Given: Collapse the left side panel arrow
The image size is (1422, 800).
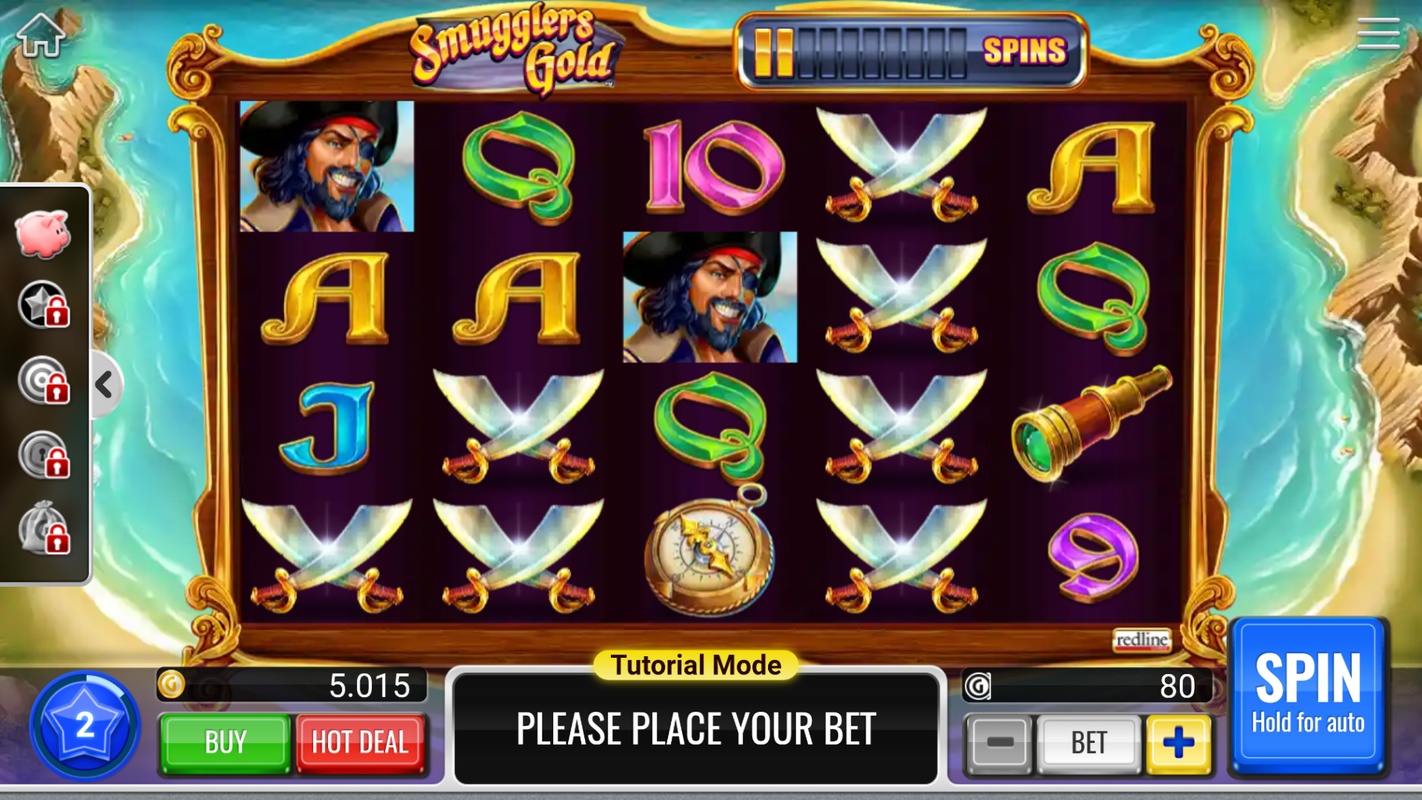Looking at the screenshot, I should tap(105, 384).
